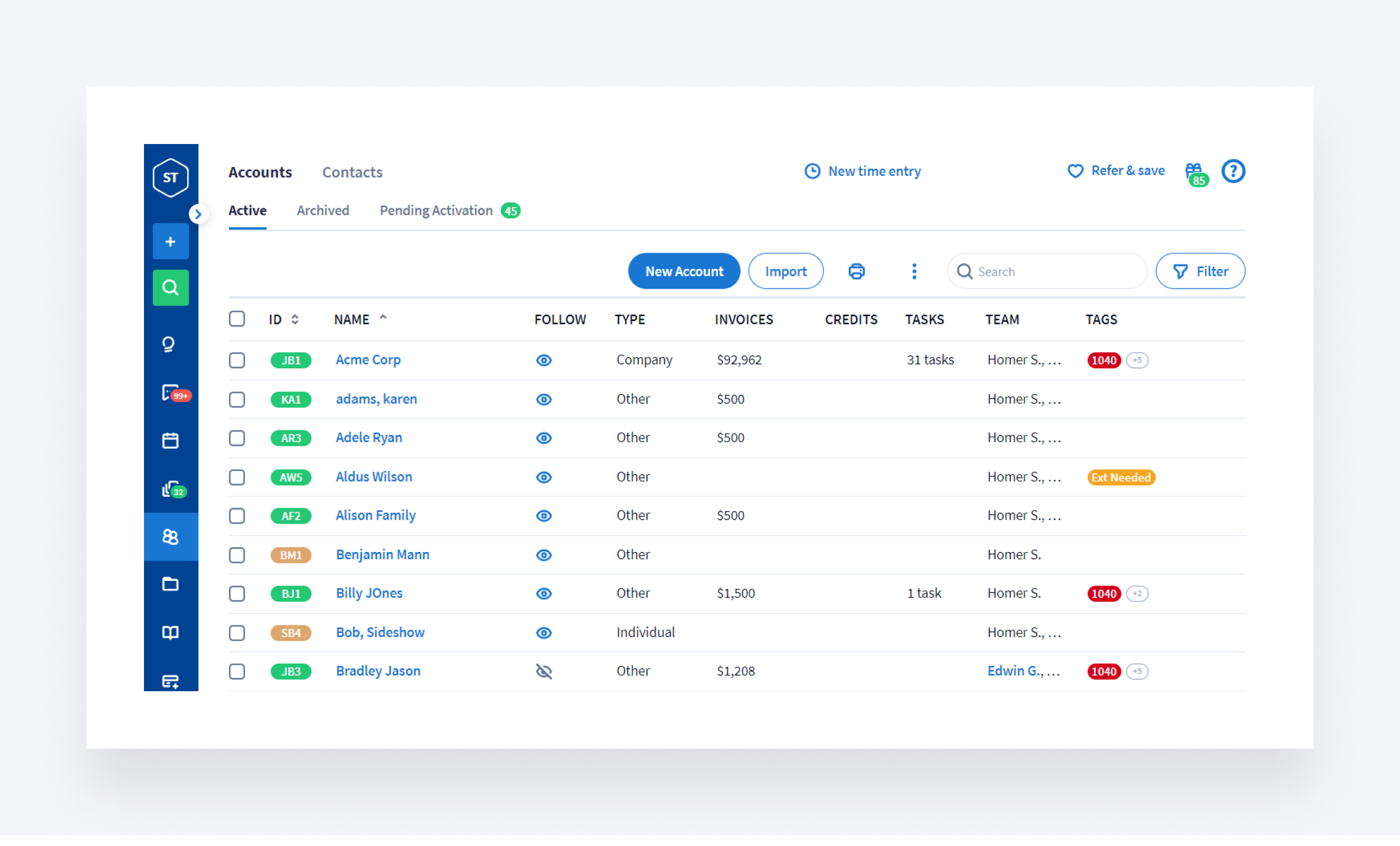Open the three-dot more options menu
The image size is (1400, 846).
click(914, 271)
